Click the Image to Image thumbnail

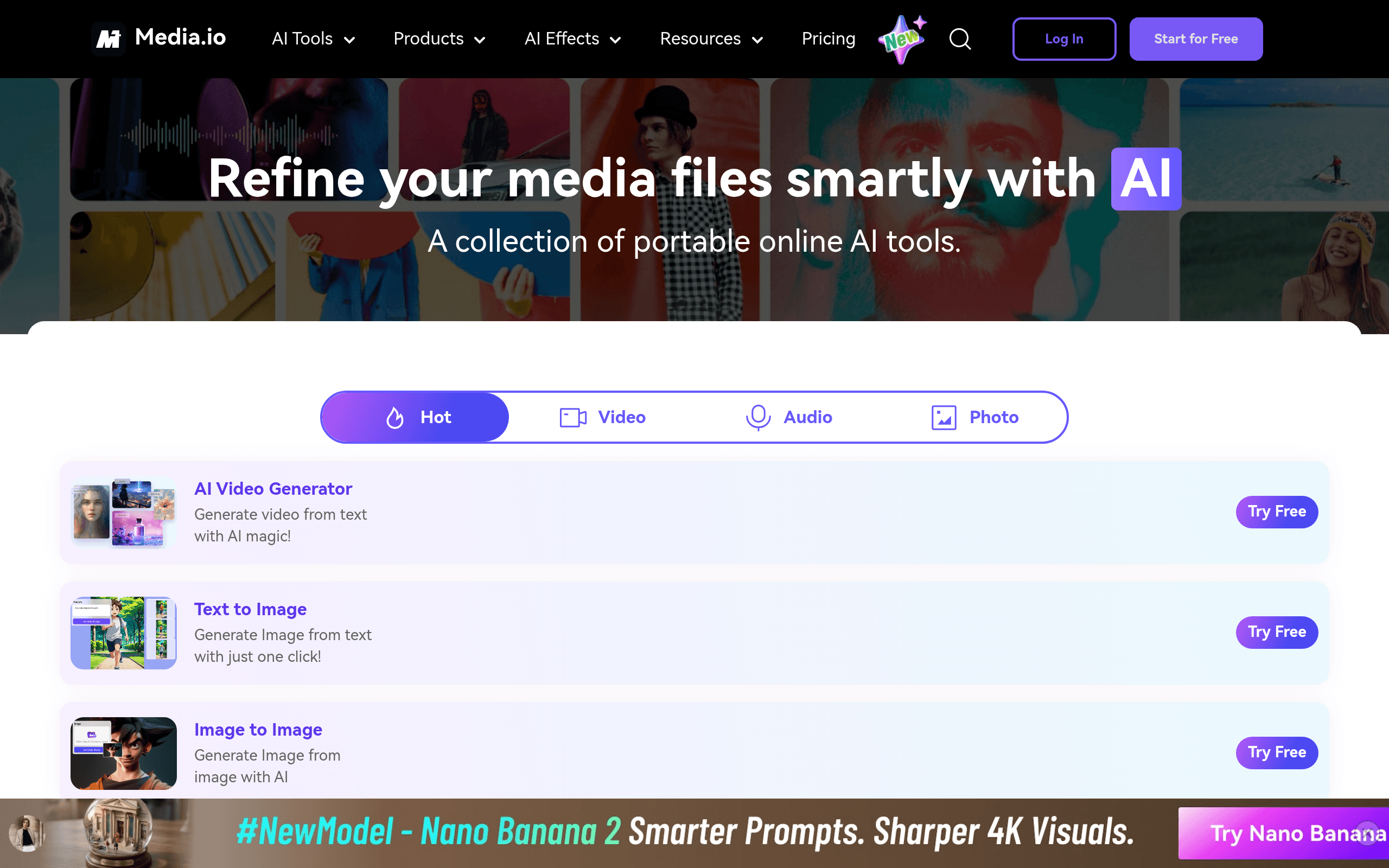click(x=123, y=753)
